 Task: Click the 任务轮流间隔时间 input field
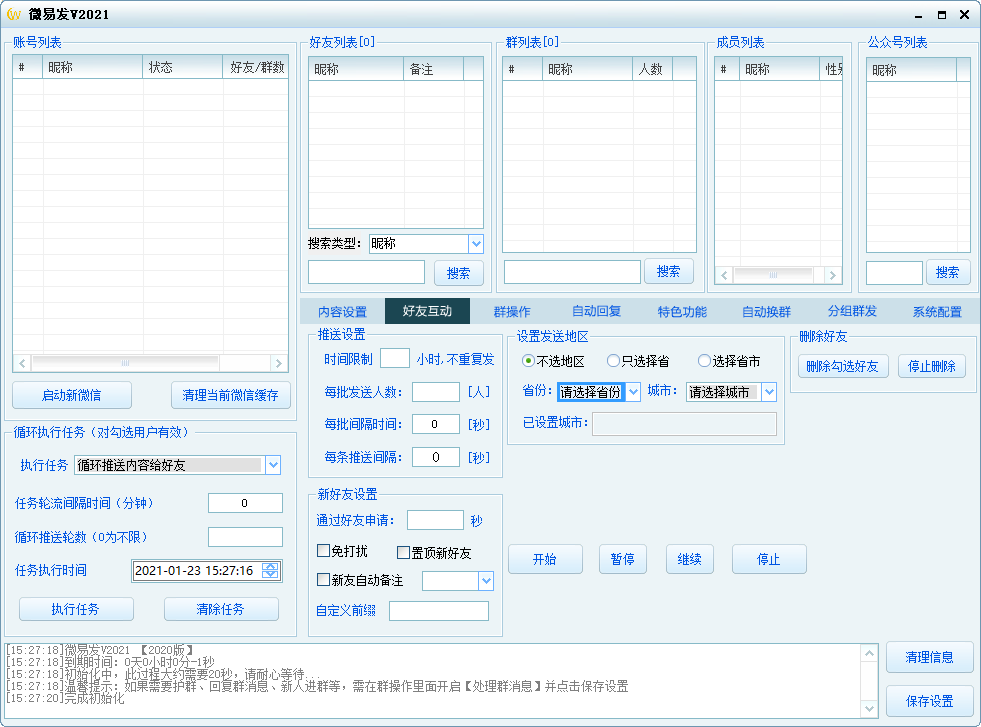tap(245, 503)
